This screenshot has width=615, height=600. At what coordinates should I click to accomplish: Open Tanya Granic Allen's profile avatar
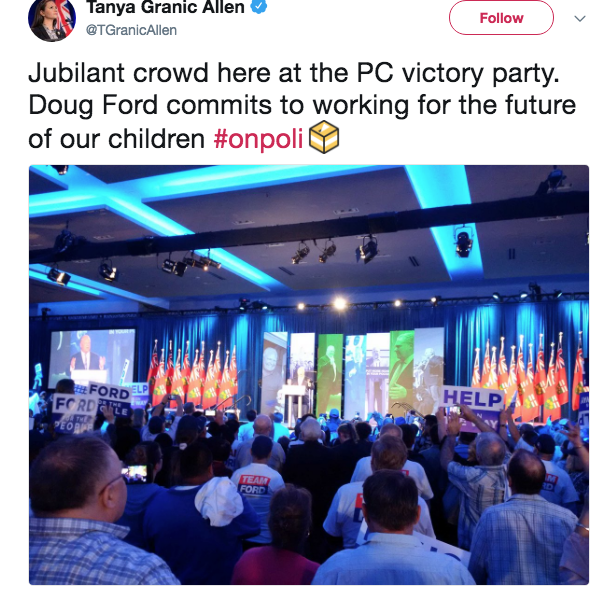(52, 20)
